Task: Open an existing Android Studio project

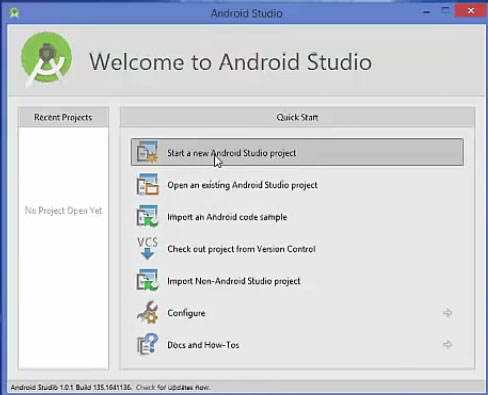Action: point(297,185)
